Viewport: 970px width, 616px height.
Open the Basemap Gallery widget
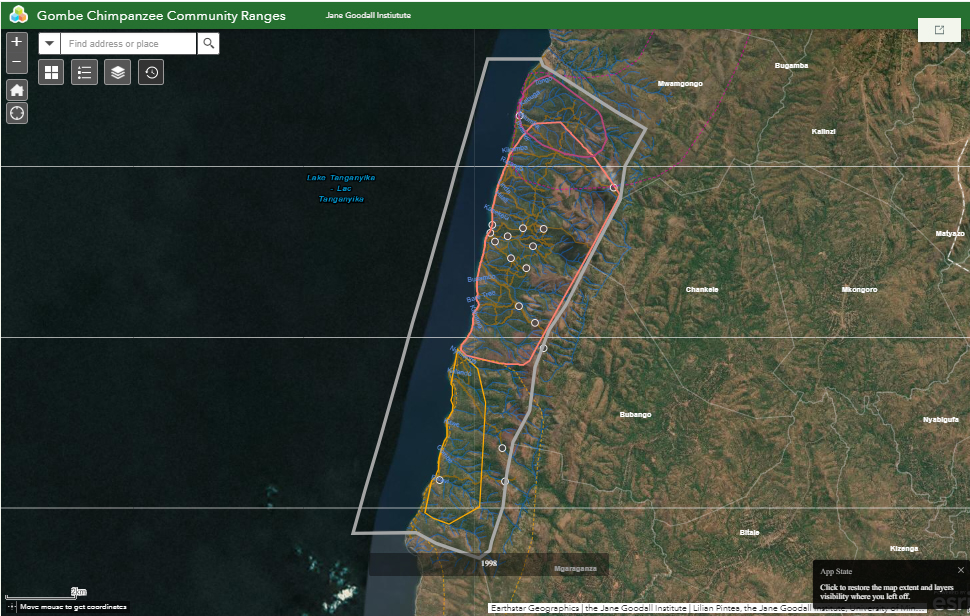click(x=51, y=72)
